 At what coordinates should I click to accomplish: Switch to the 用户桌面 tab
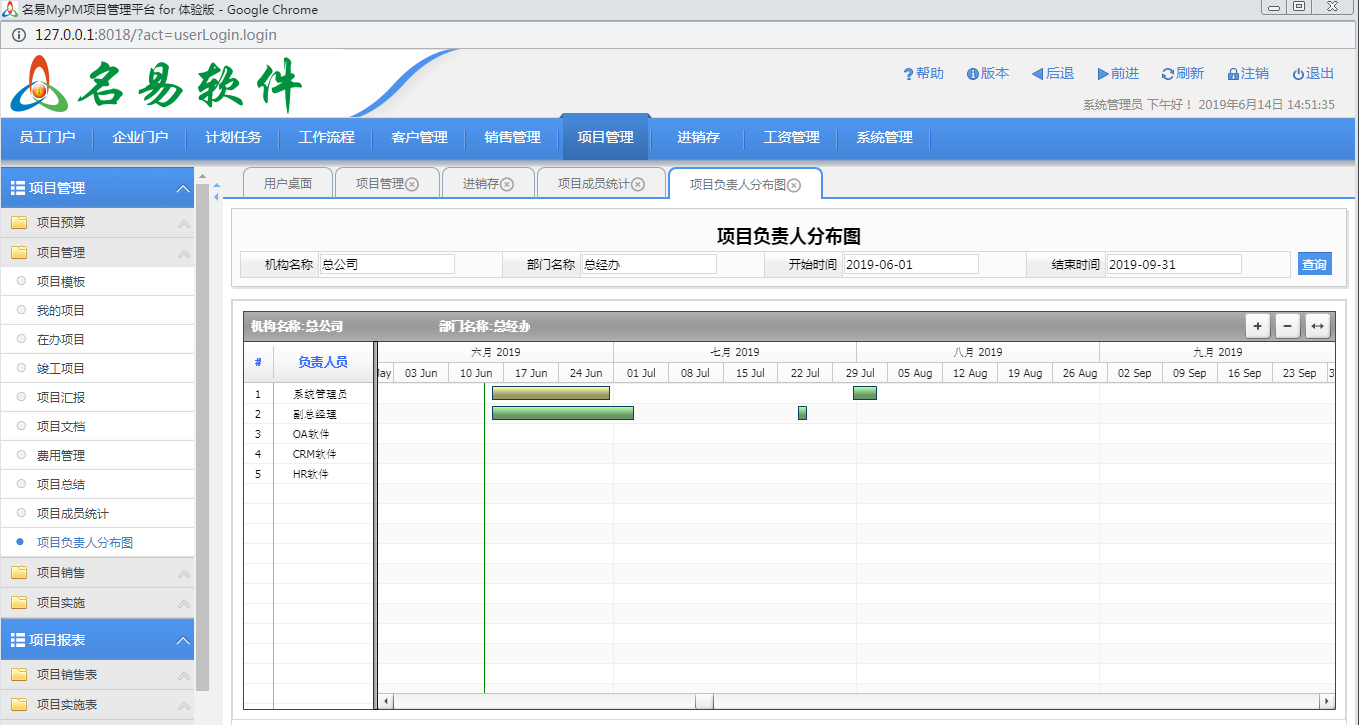(x=288, y=184)
